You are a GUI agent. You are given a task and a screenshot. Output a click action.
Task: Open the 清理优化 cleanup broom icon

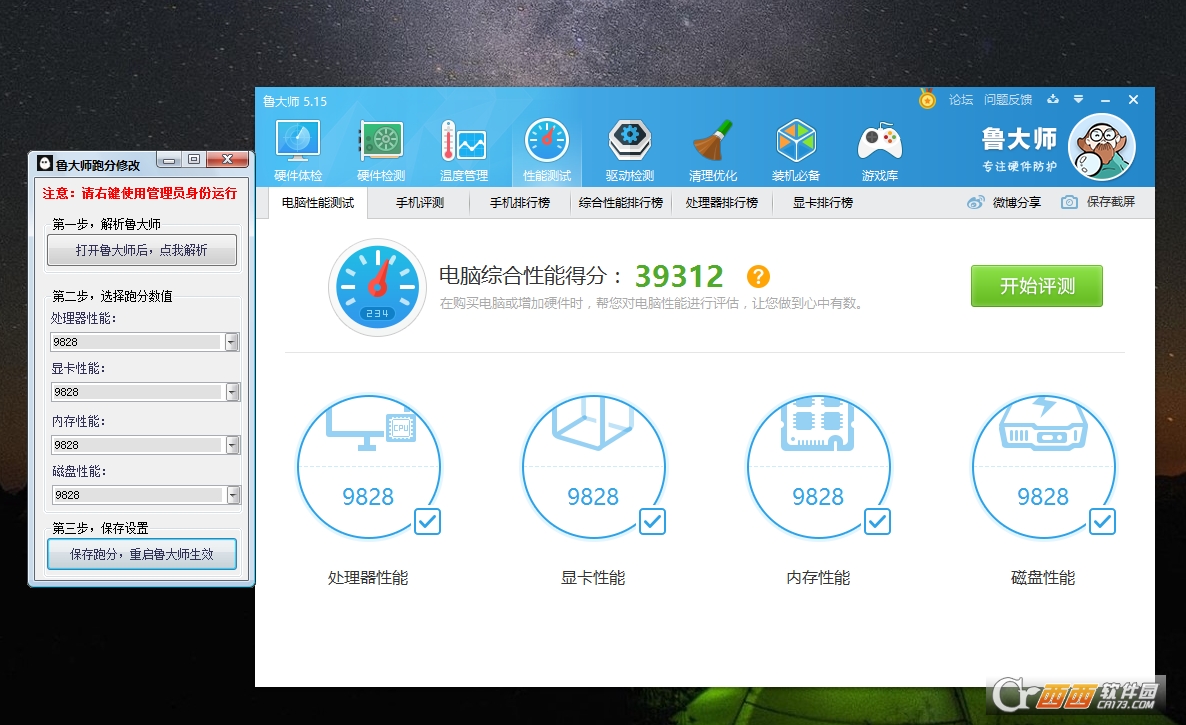click(713, 150)
